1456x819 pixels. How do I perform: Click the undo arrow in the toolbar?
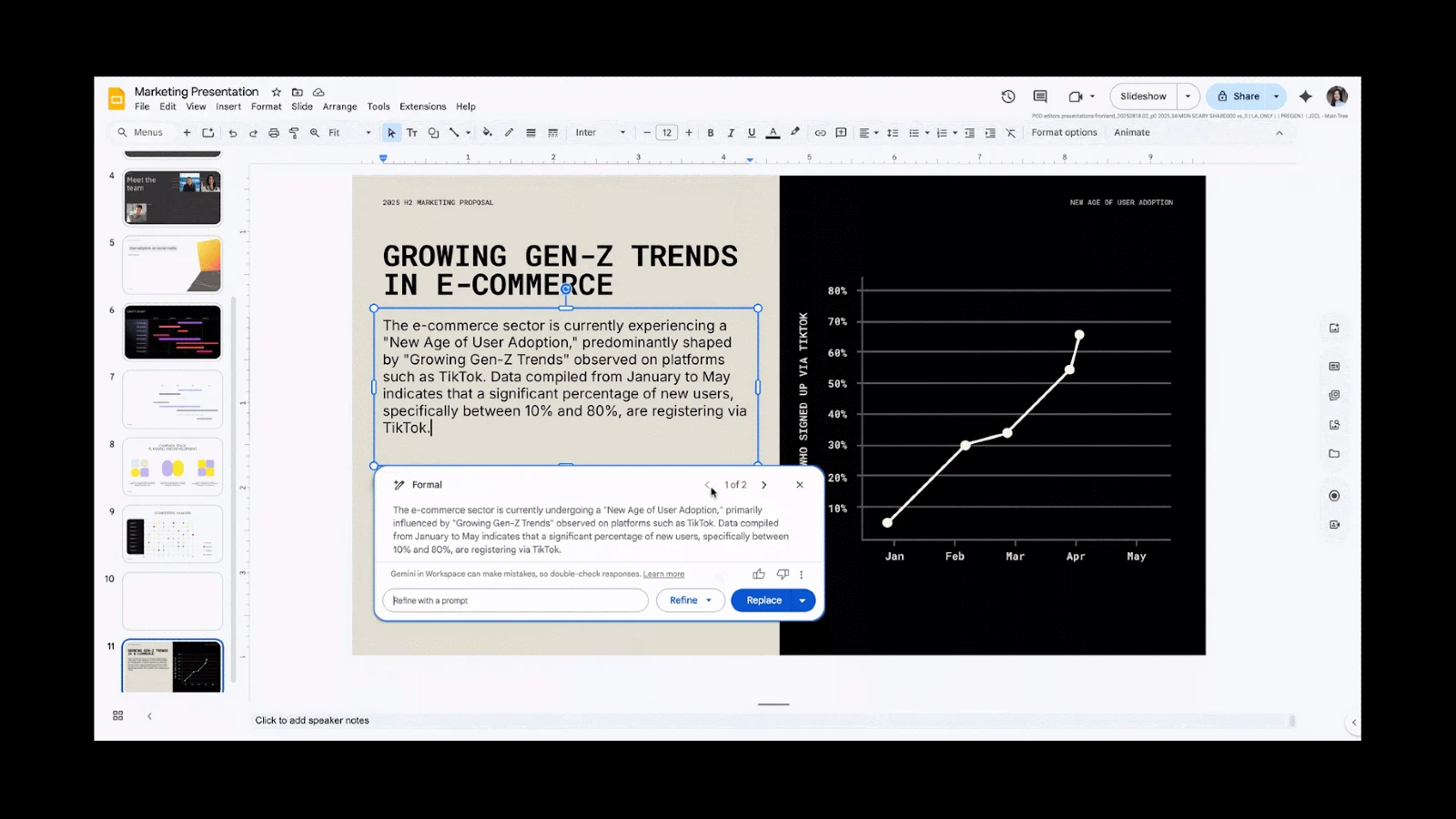tap(233, 133)
